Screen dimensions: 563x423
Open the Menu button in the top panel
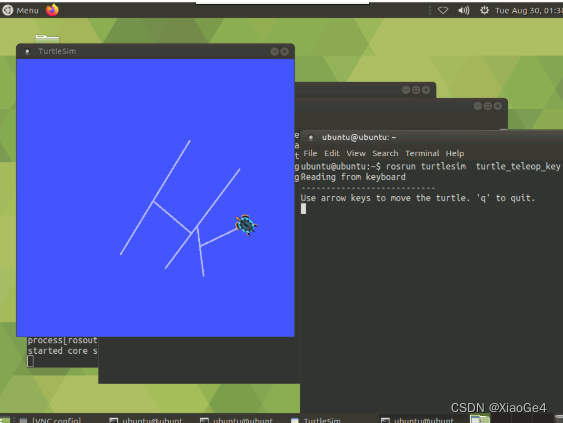click(20, 10)
